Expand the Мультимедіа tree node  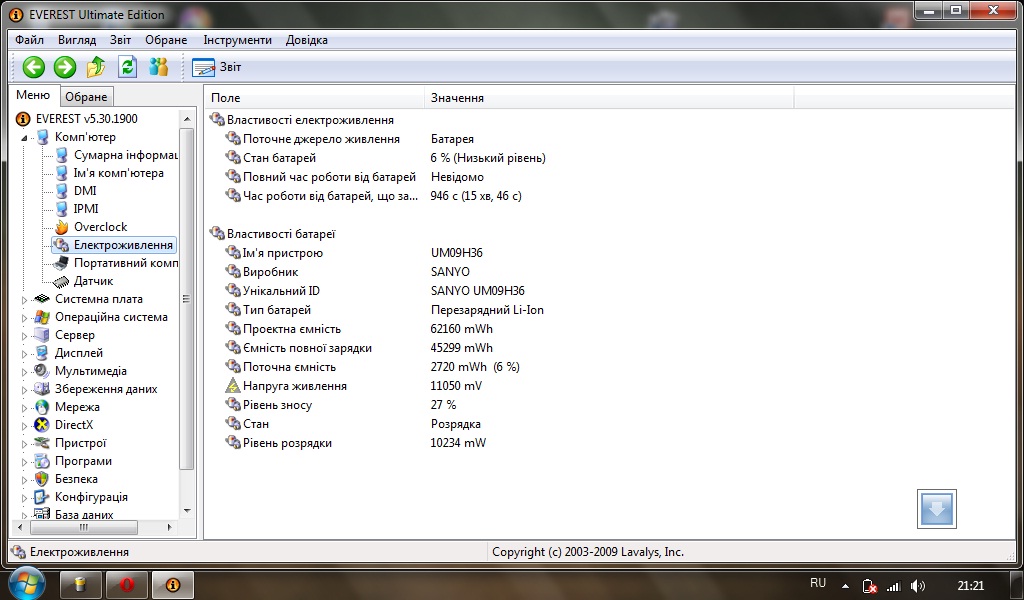[24, 371]
